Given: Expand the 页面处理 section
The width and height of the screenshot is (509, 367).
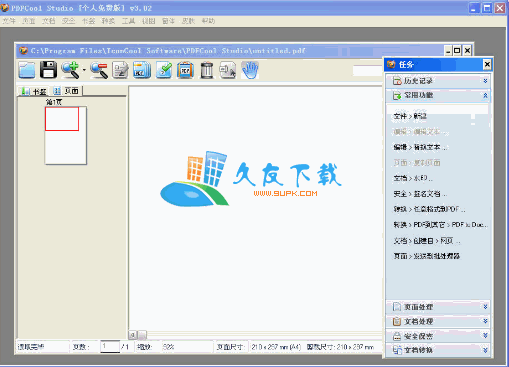Looking at the screenshot, I should point(438,307).
